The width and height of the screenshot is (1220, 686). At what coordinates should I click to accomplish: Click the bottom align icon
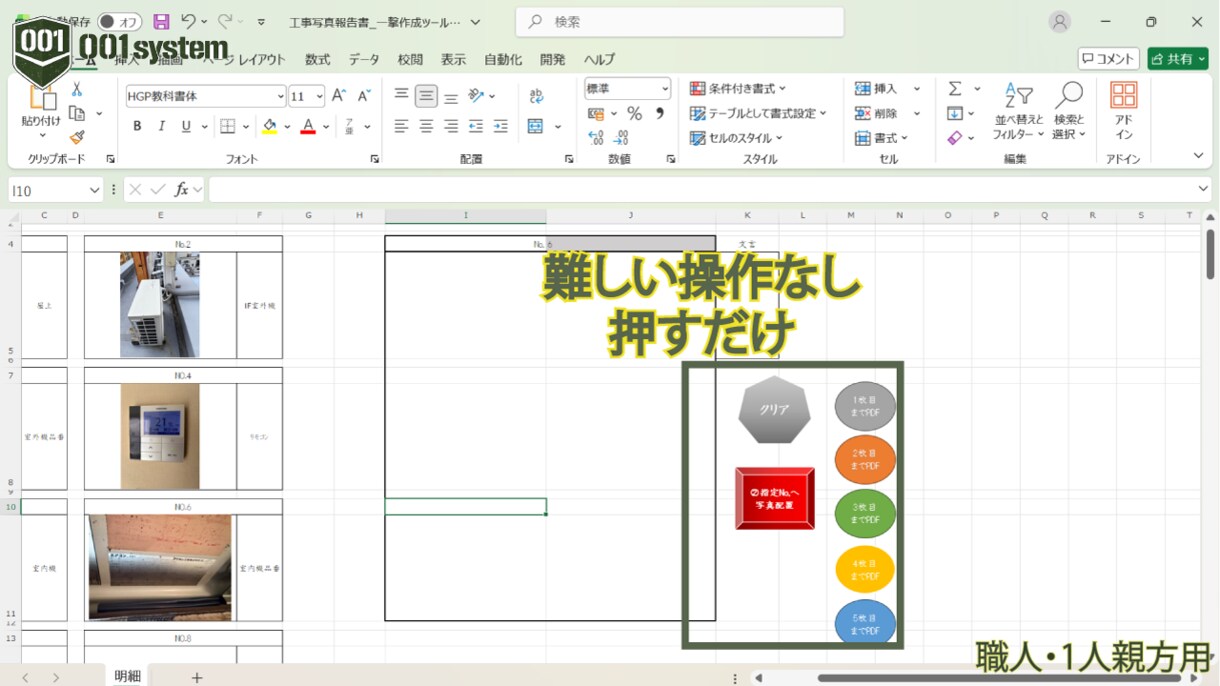[x=451, y=96]
